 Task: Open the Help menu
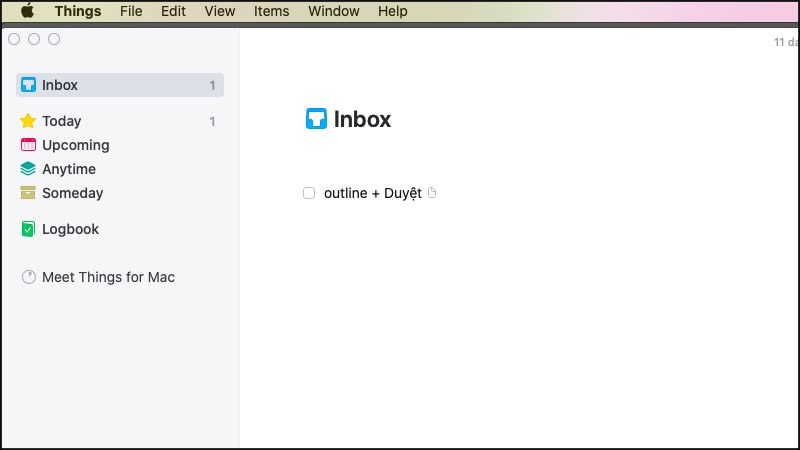click(x=392, y=11)
